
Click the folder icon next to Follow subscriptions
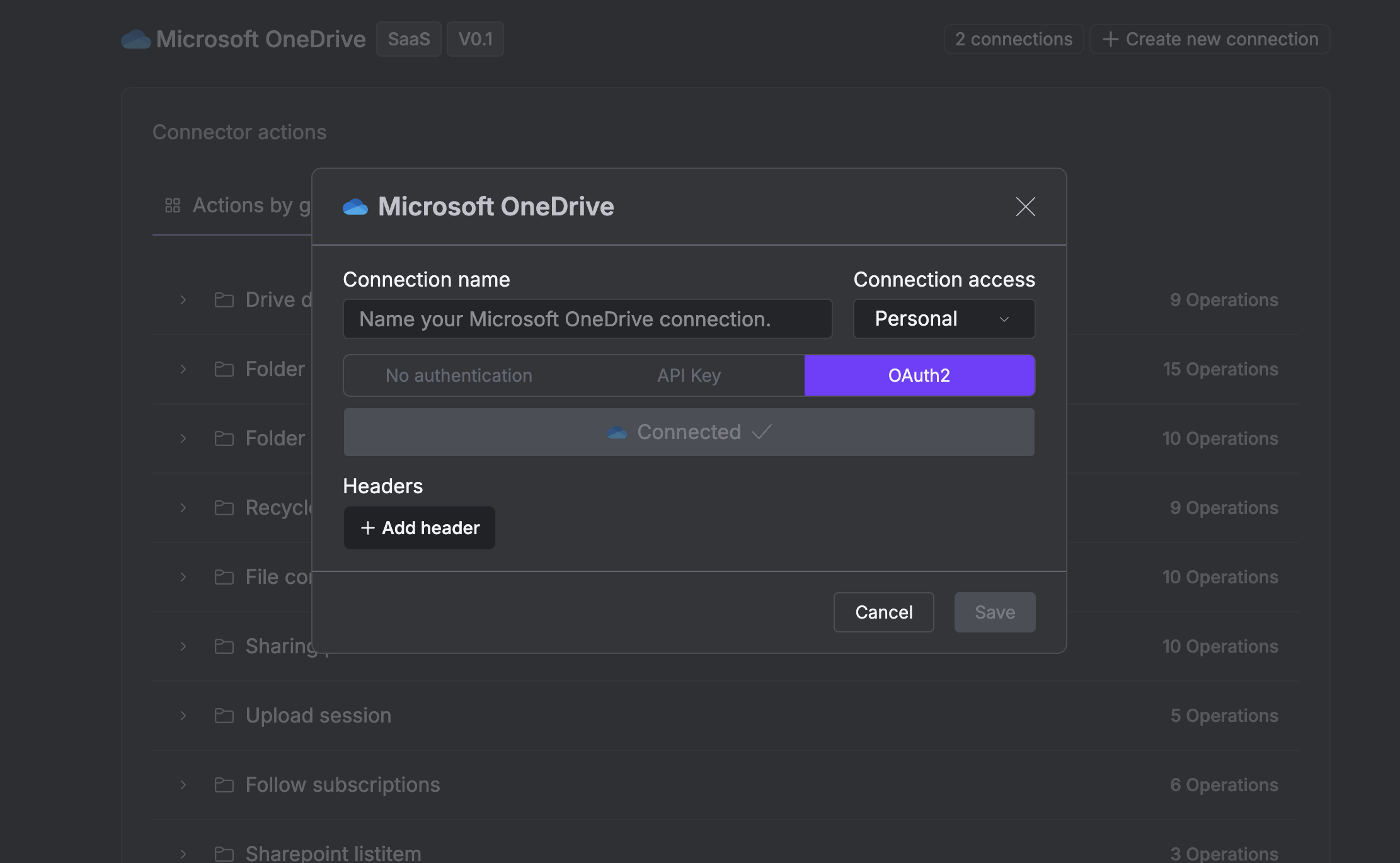pyautogui.click(x=224, y=785)
